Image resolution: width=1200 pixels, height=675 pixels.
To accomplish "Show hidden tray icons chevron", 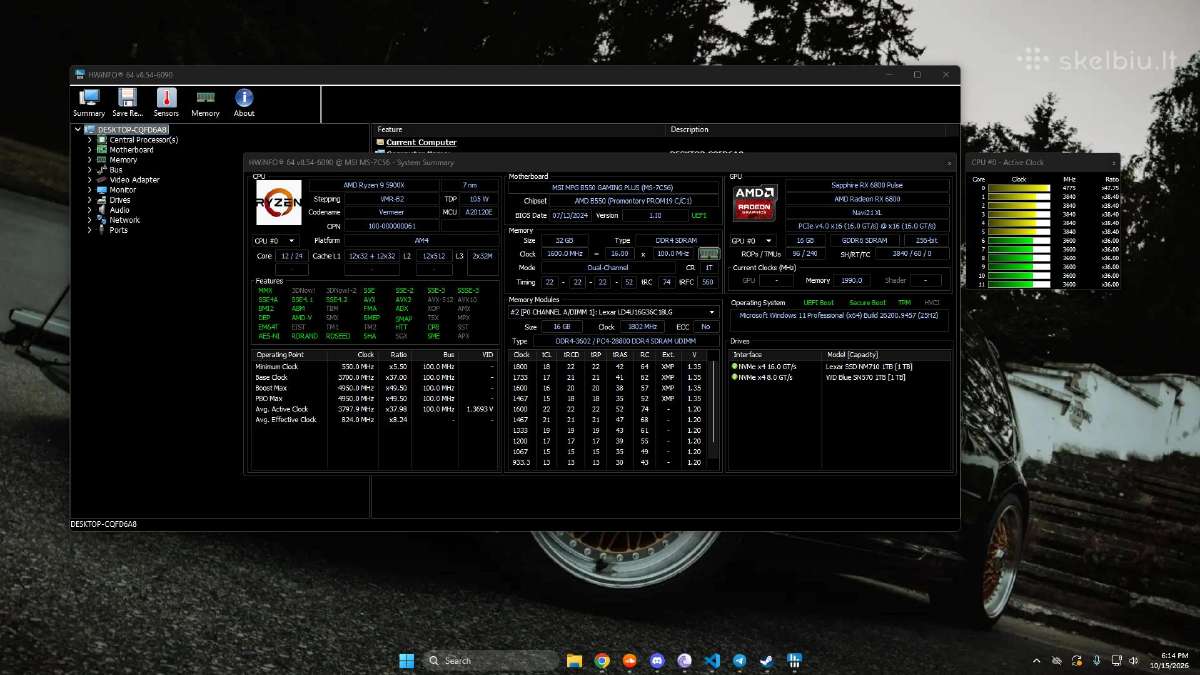I will [1037, 660].
